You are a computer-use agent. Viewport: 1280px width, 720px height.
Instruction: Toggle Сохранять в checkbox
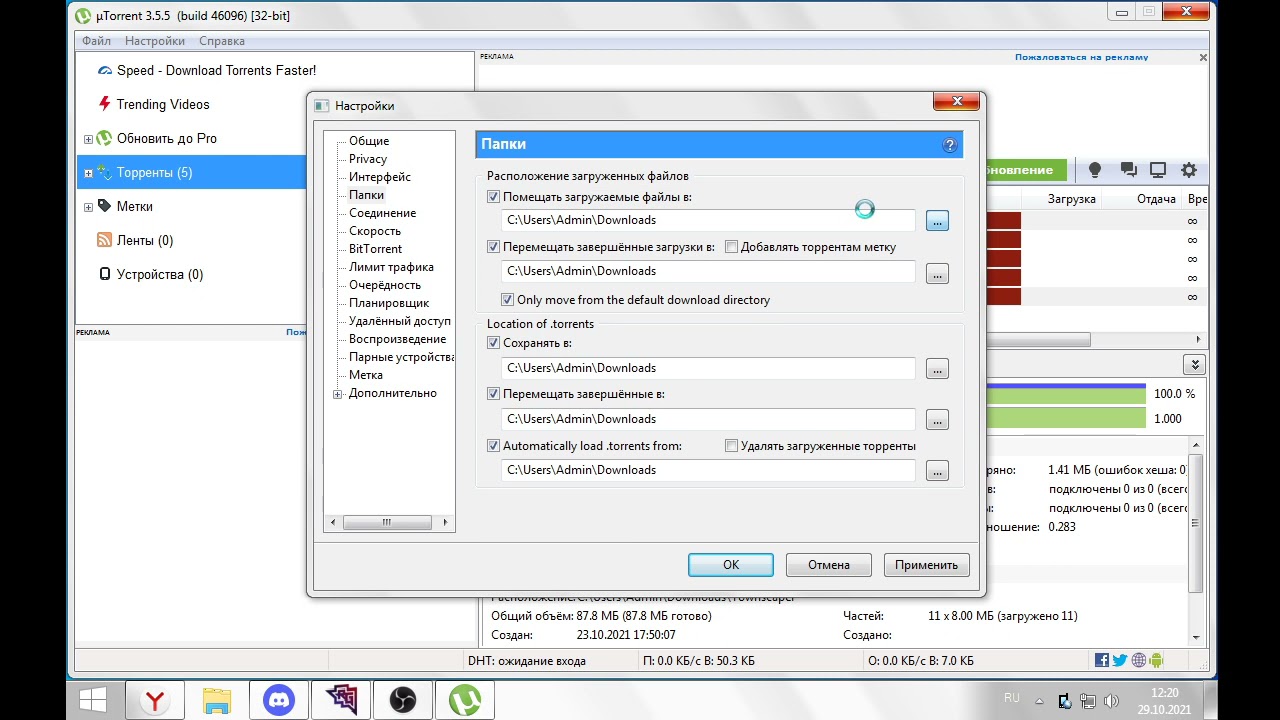(x=493, y=343)
